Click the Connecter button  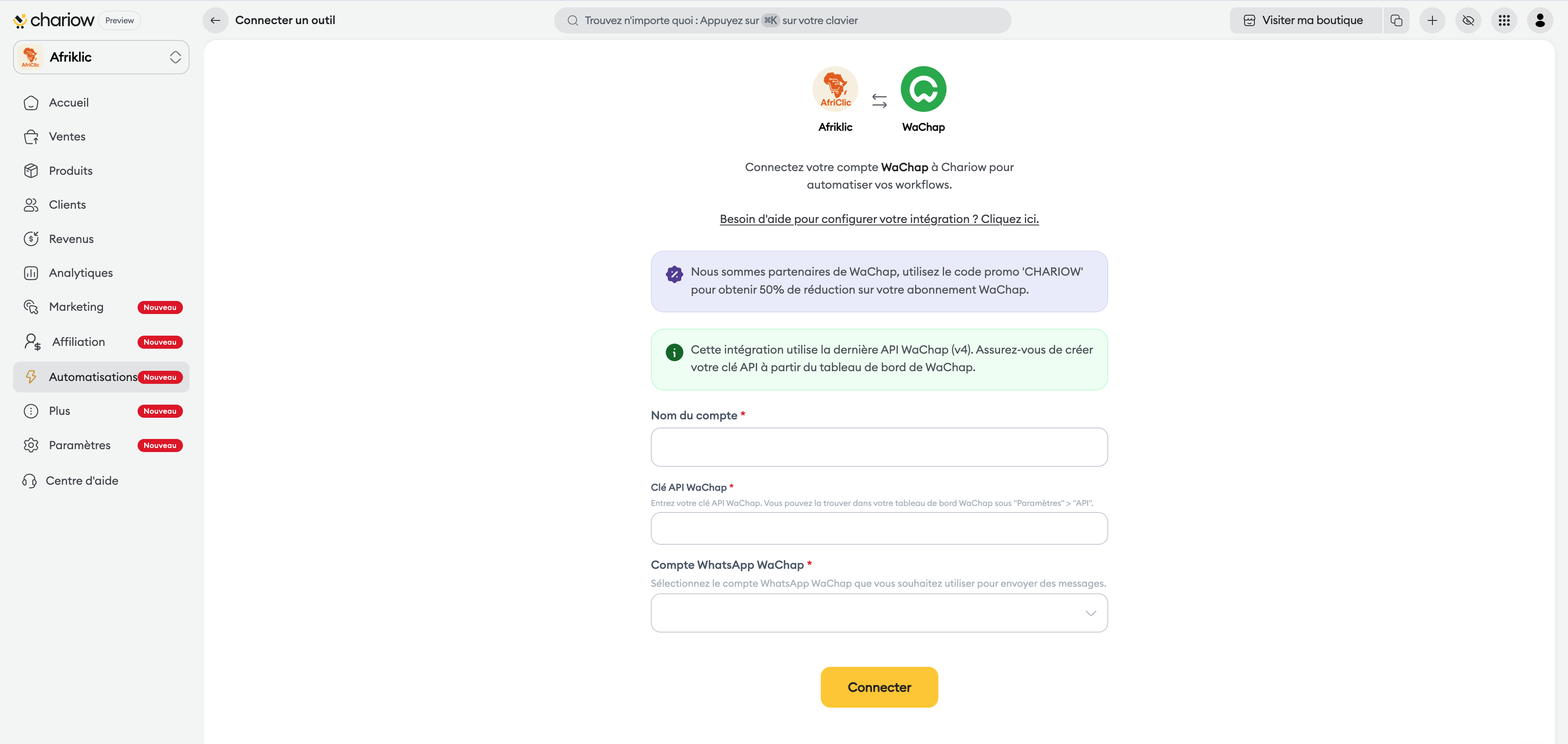click(879, 687)
